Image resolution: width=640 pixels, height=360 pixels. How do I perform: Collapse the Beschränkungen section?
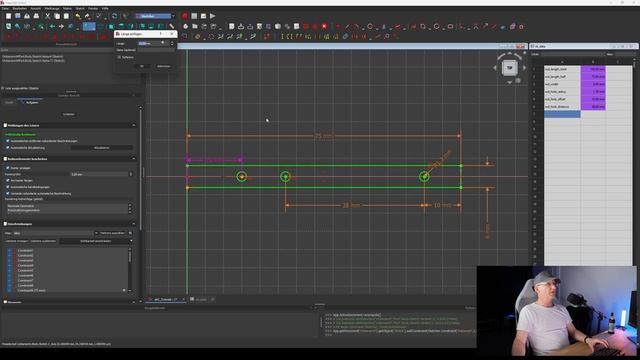pos(133,224)
